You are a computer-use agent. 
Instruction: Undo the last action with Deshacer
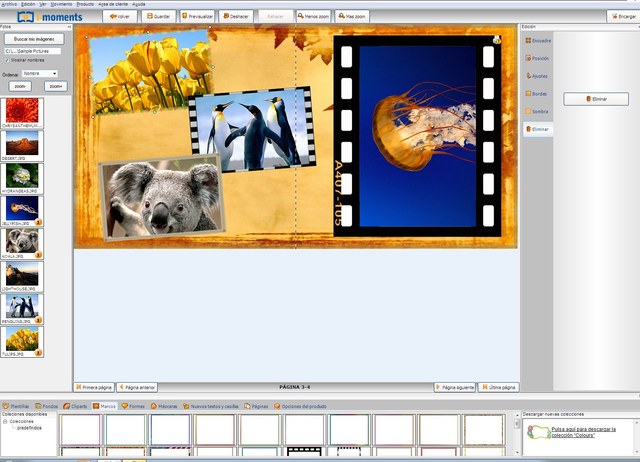(237, 17)
